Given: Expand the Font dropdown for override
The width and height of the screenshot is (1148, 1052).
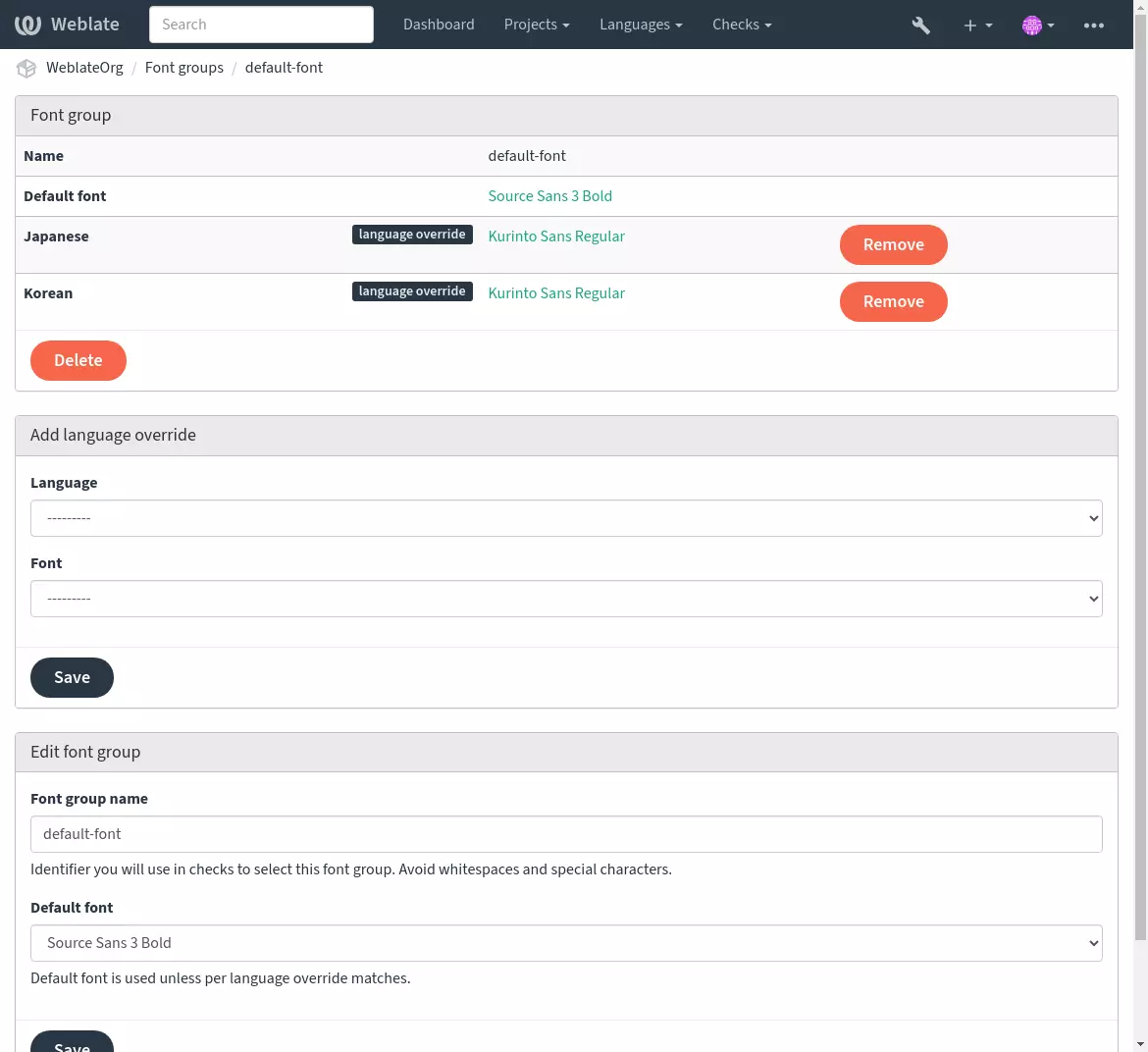Looking at the screenshot, I should (566, 599).
